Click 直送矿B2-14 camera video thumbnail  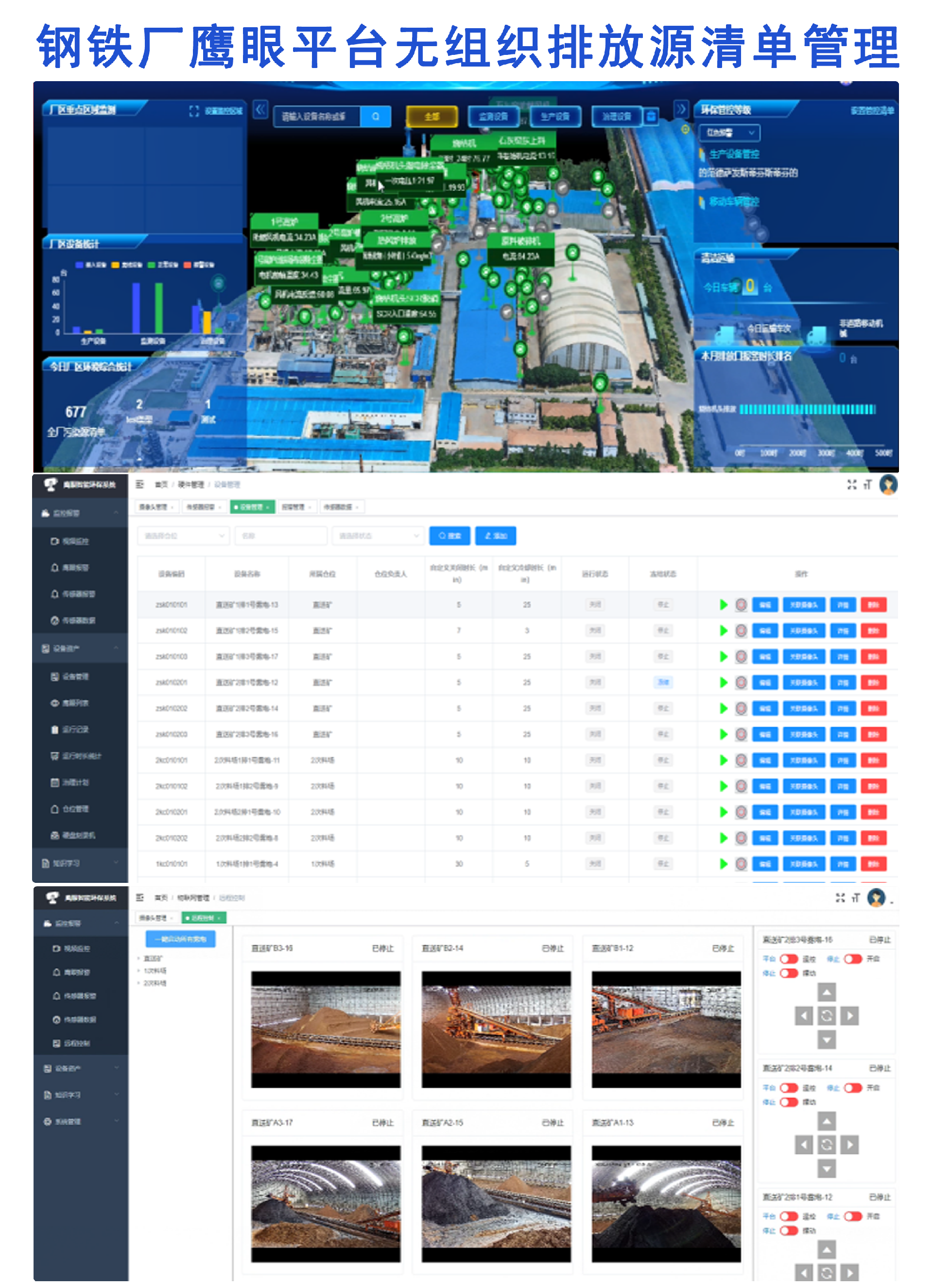pyautogui.click(x=496, y=1030)
